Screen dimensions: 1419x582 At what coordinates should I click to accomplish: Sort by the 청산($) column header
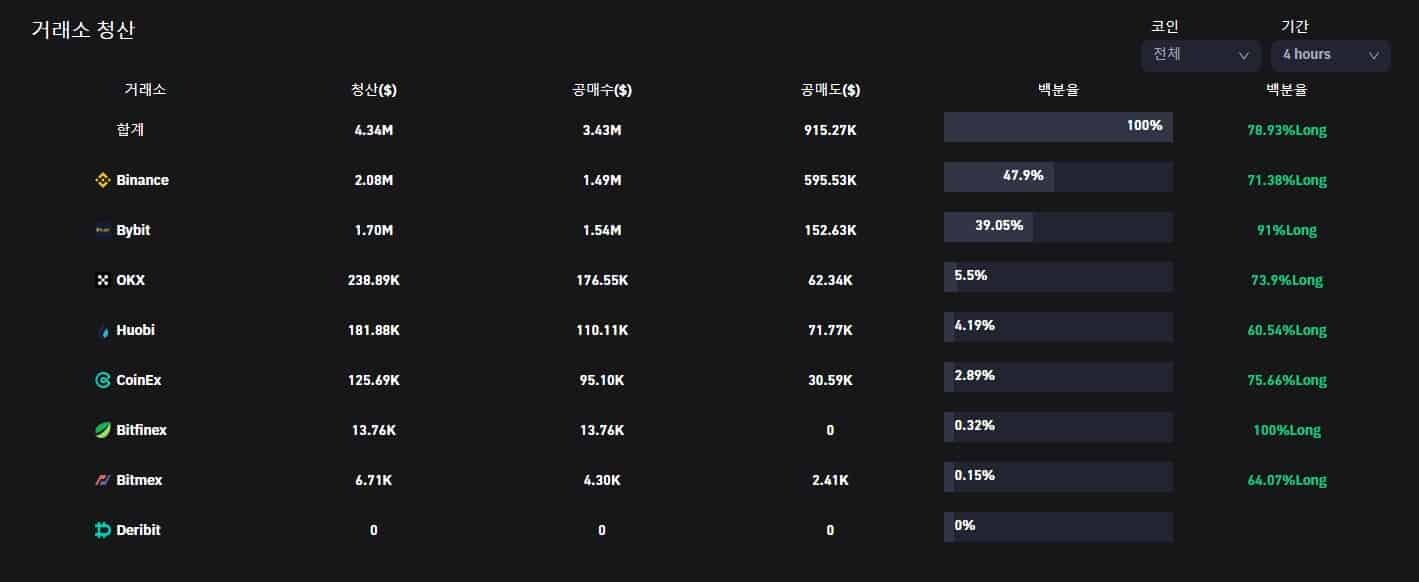tap(374, 90)
